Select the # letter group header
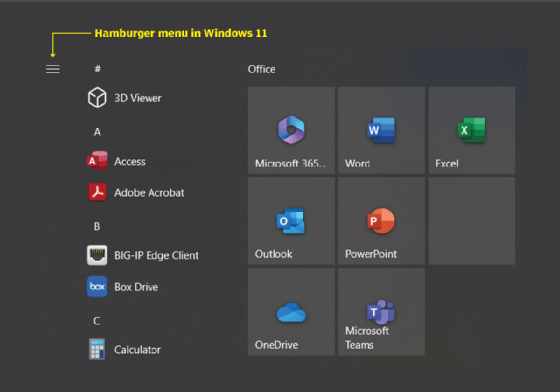560x392 pixels. click(97, 69)
